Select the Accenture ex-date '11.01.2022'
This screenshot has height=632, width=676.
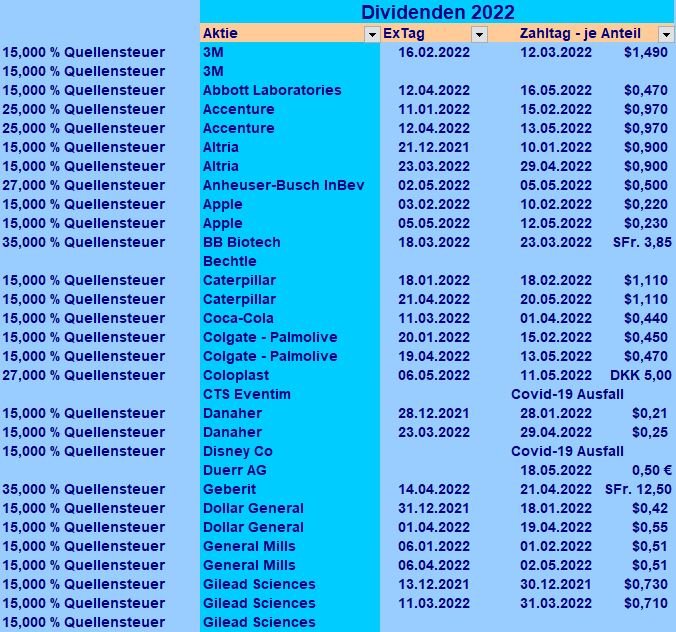coord(434,109)
